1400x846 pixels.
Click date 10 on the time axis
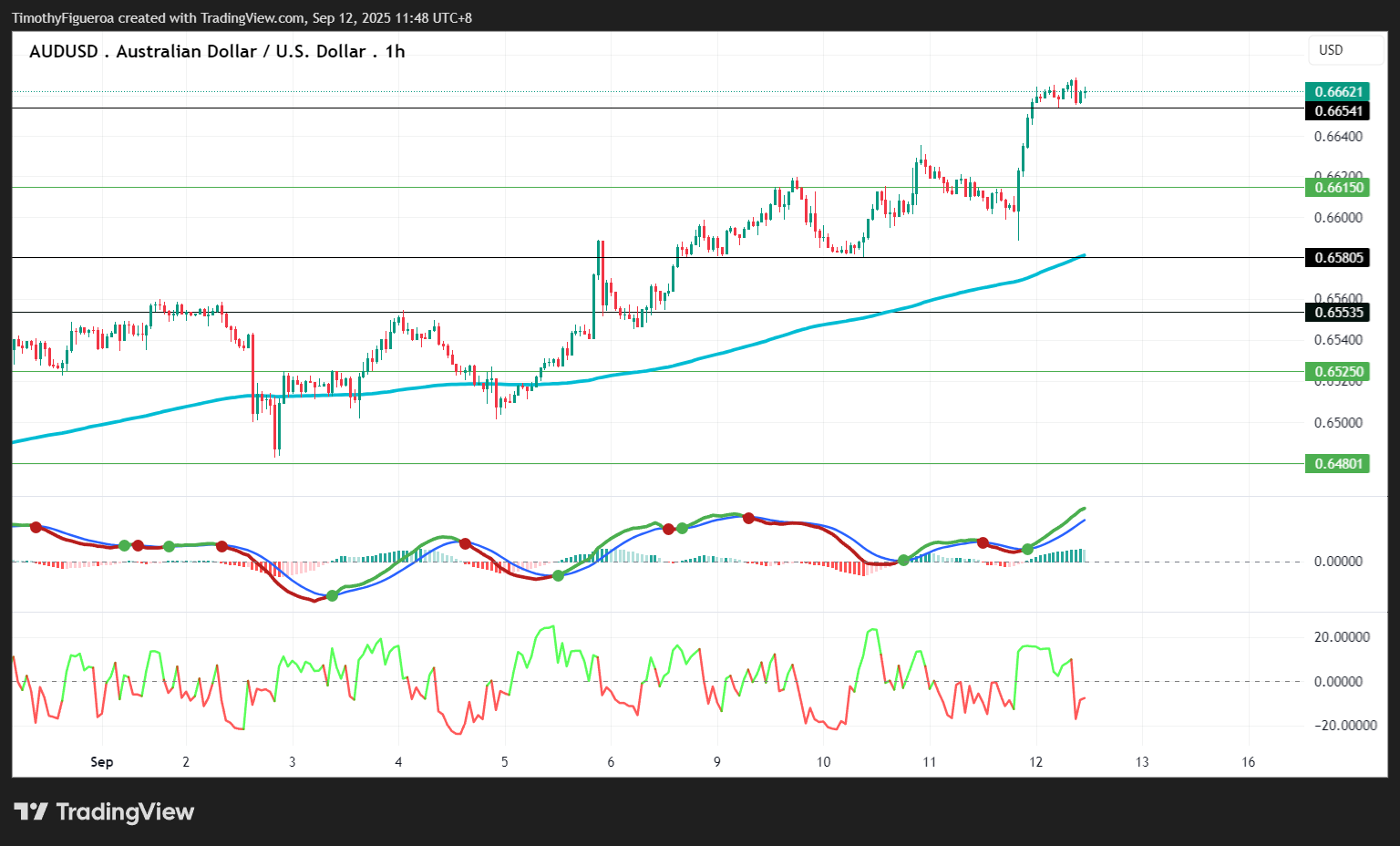point(823,762)
